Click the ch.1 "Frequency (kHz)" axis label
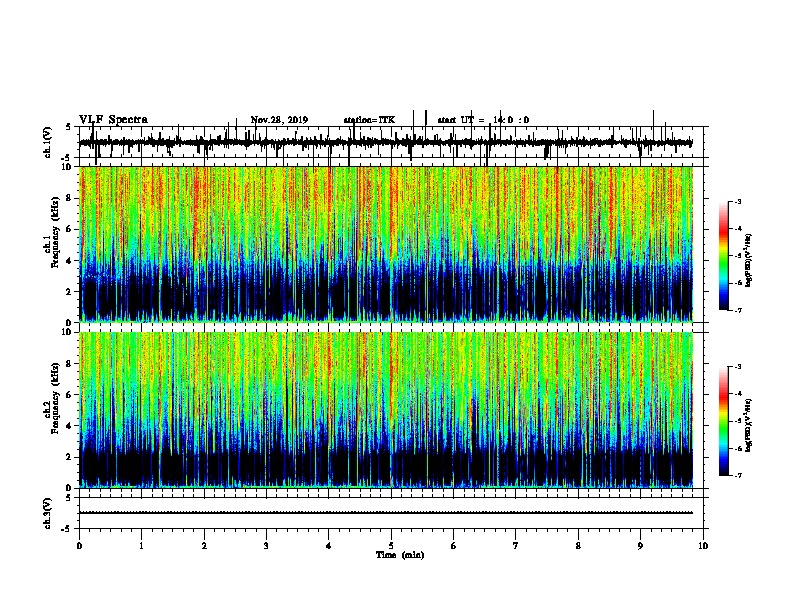This screenshot has height=612, width=792. tap(55, 231)
